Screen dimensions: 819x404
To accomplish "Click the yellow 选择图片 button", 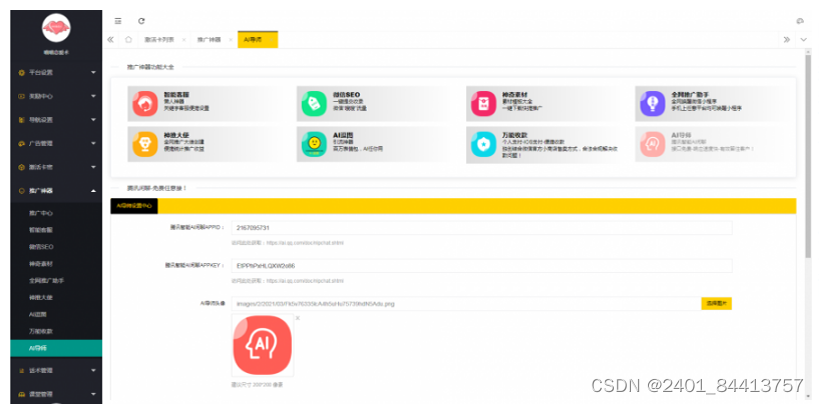I will [x=717, y=304].
